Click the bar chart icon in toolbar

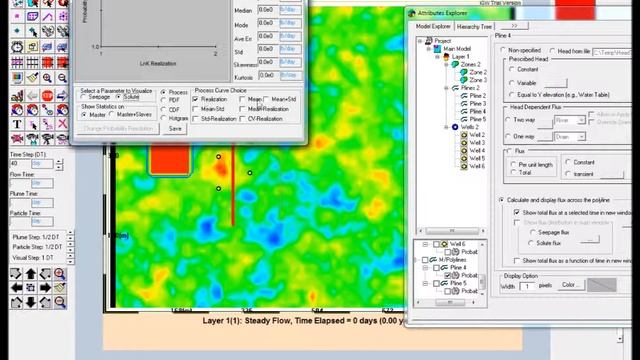[x=17, y=96]
